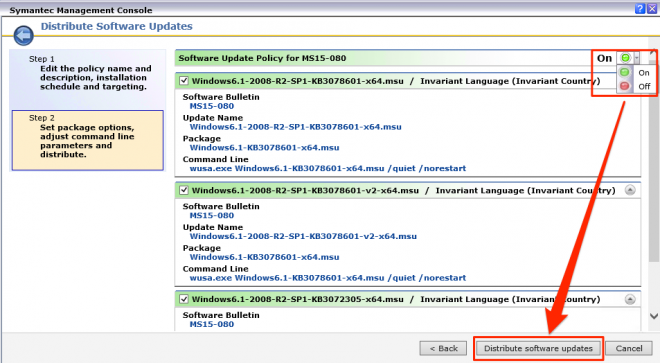Collapse the KB3078601-v2 update section

pos(630,190)
